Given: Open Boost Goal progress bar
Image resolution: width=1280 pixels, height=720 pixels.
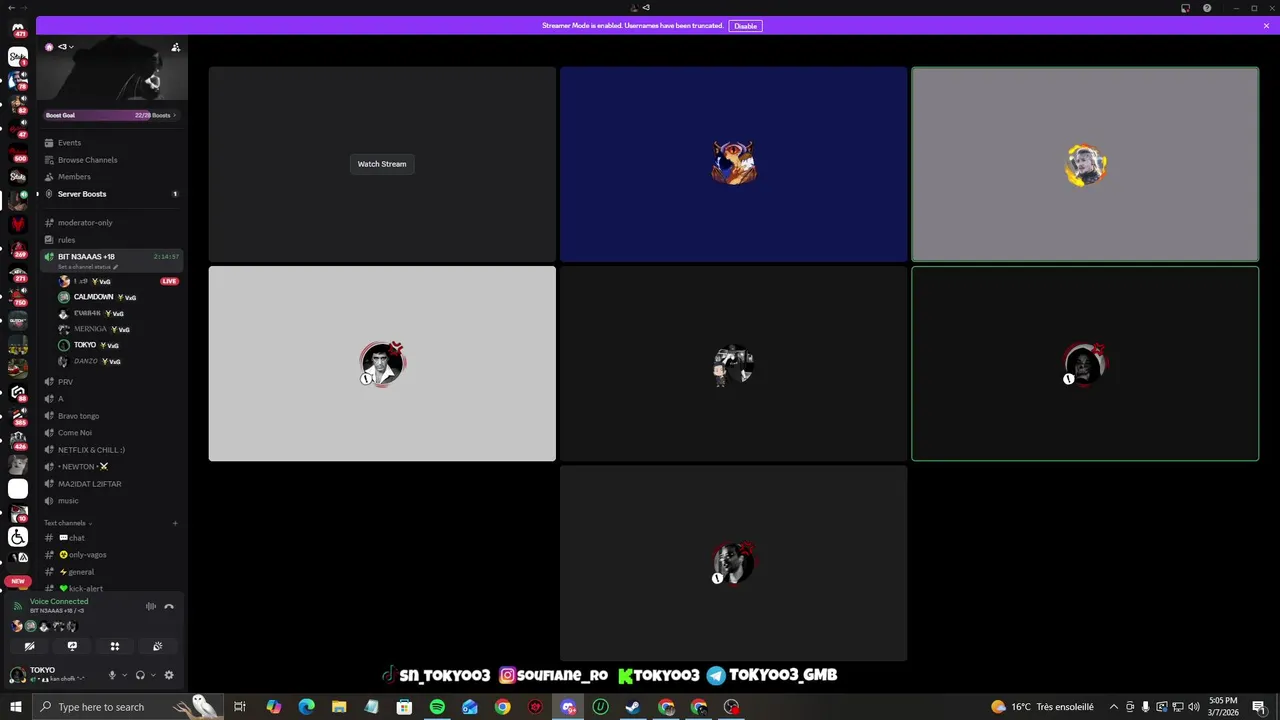Looking at the screenshot, I should (111, 115).
